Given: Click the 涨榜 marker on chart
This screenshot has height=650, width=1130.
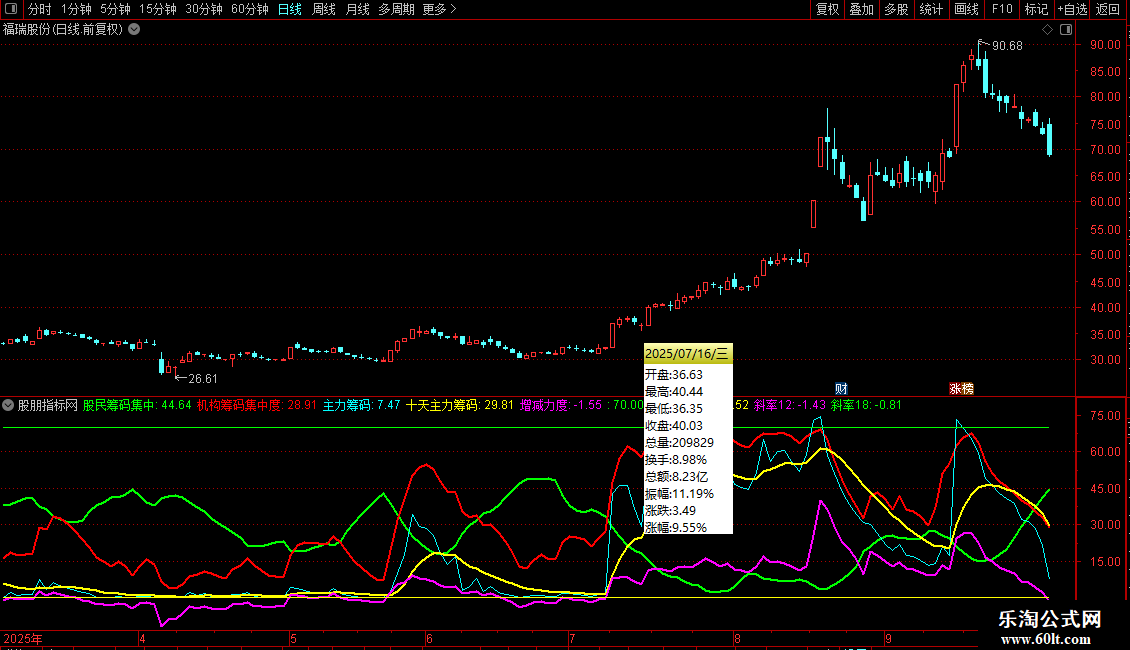Looking at the screenshot, I should click(x=961, y=387).
